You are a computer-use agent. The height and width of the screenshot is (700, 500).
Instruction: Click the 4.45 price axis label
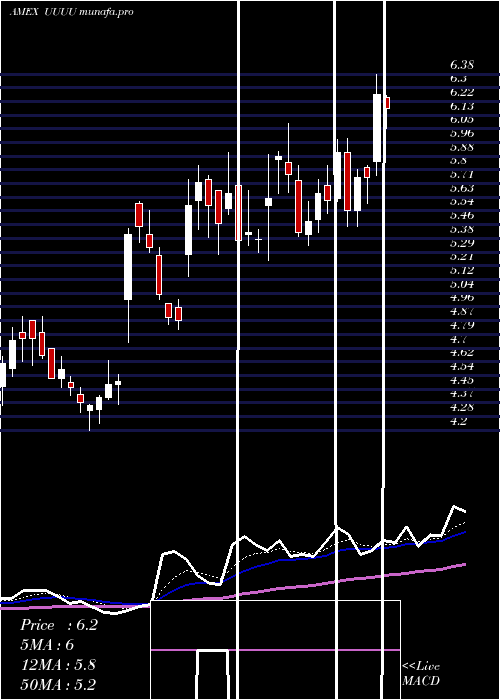(x=462, y=380)
